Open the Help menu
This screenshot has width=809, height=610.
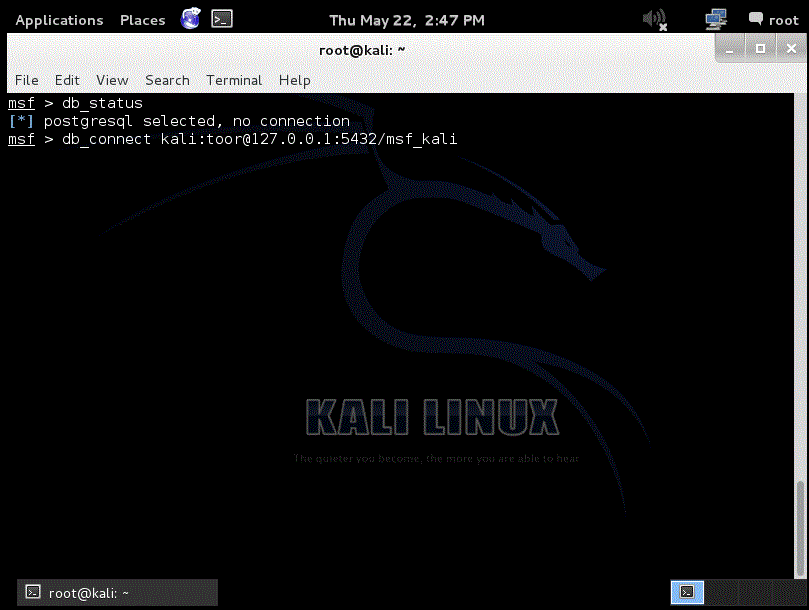pyautogui.click(x=295, y=81)
